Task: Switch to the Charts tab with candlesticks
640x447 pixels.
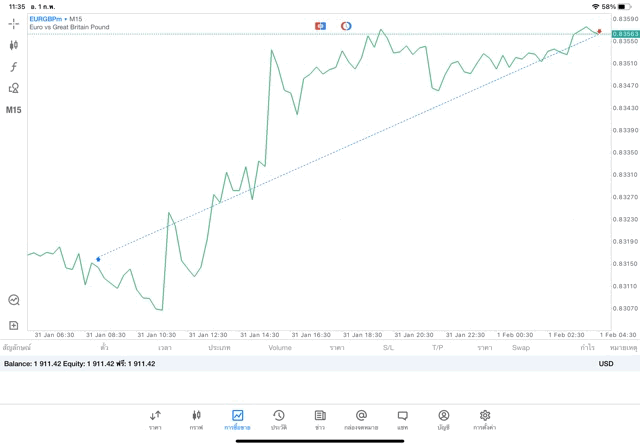Action: (x=196, y=419)
